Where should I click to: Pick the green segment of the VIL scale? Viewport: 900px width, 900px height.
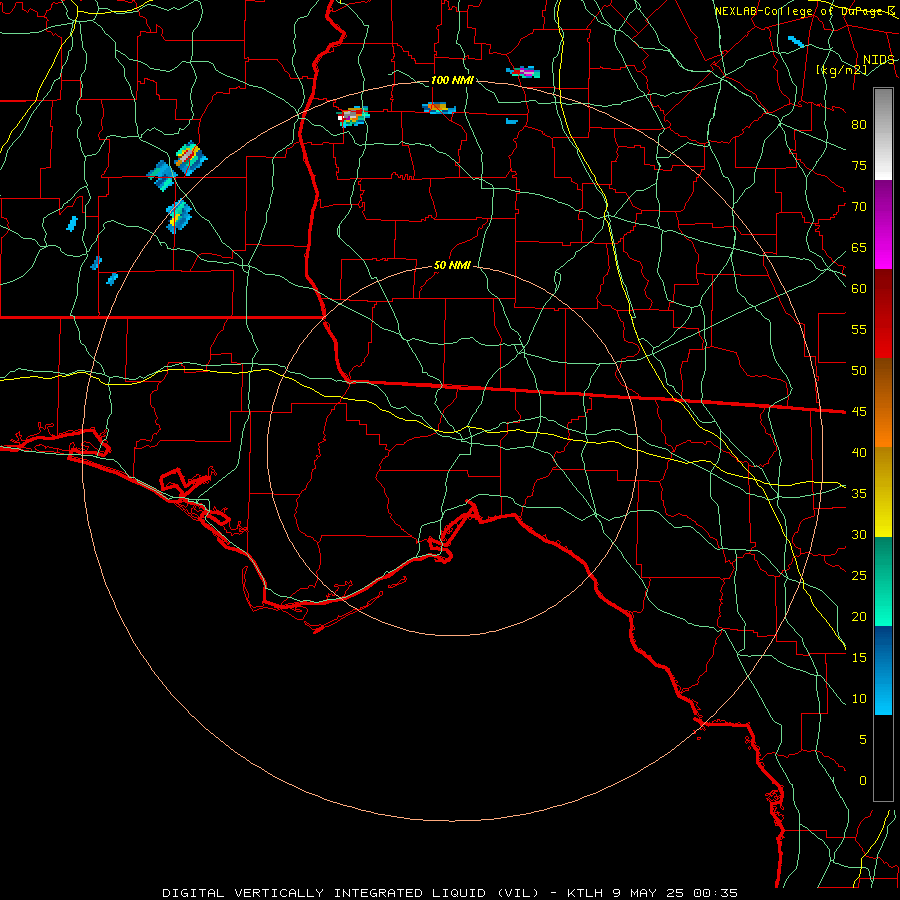pyautogui.click(x=883, y=581)
